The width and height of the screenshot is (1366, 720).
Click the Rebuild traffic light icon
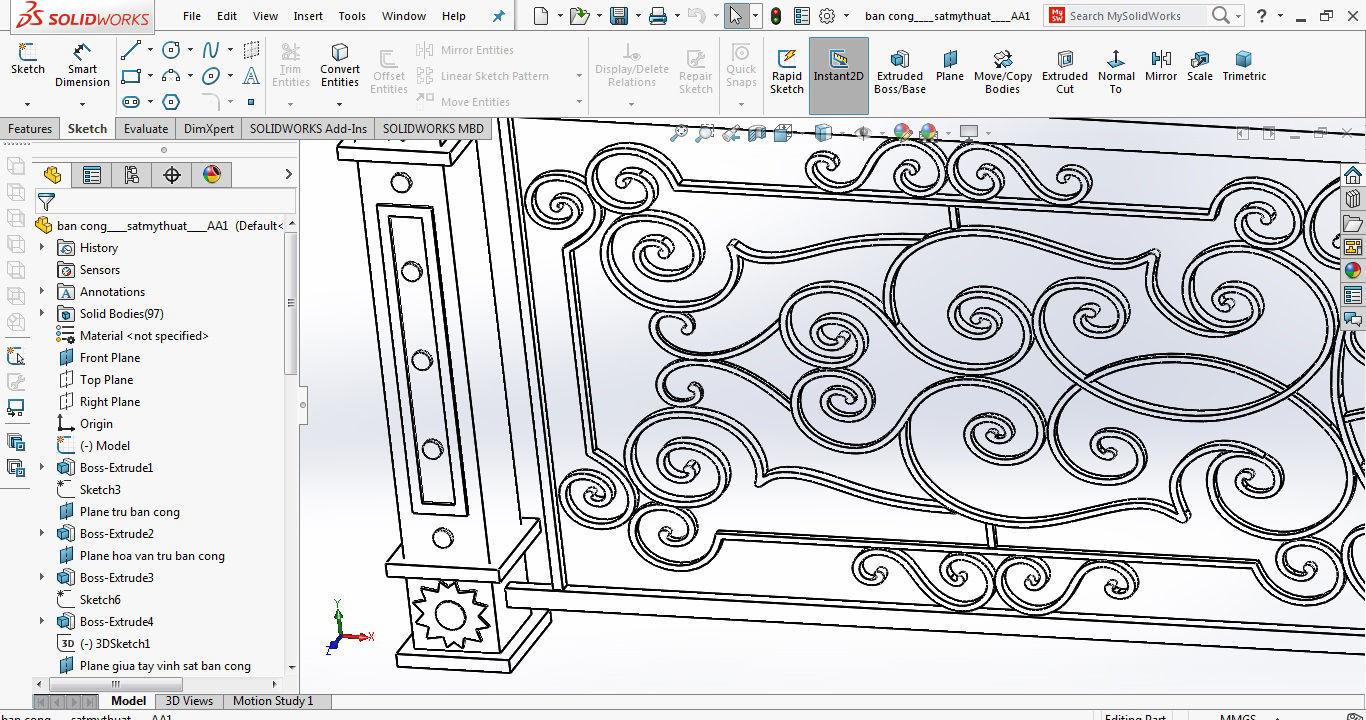tap(777, 16)
